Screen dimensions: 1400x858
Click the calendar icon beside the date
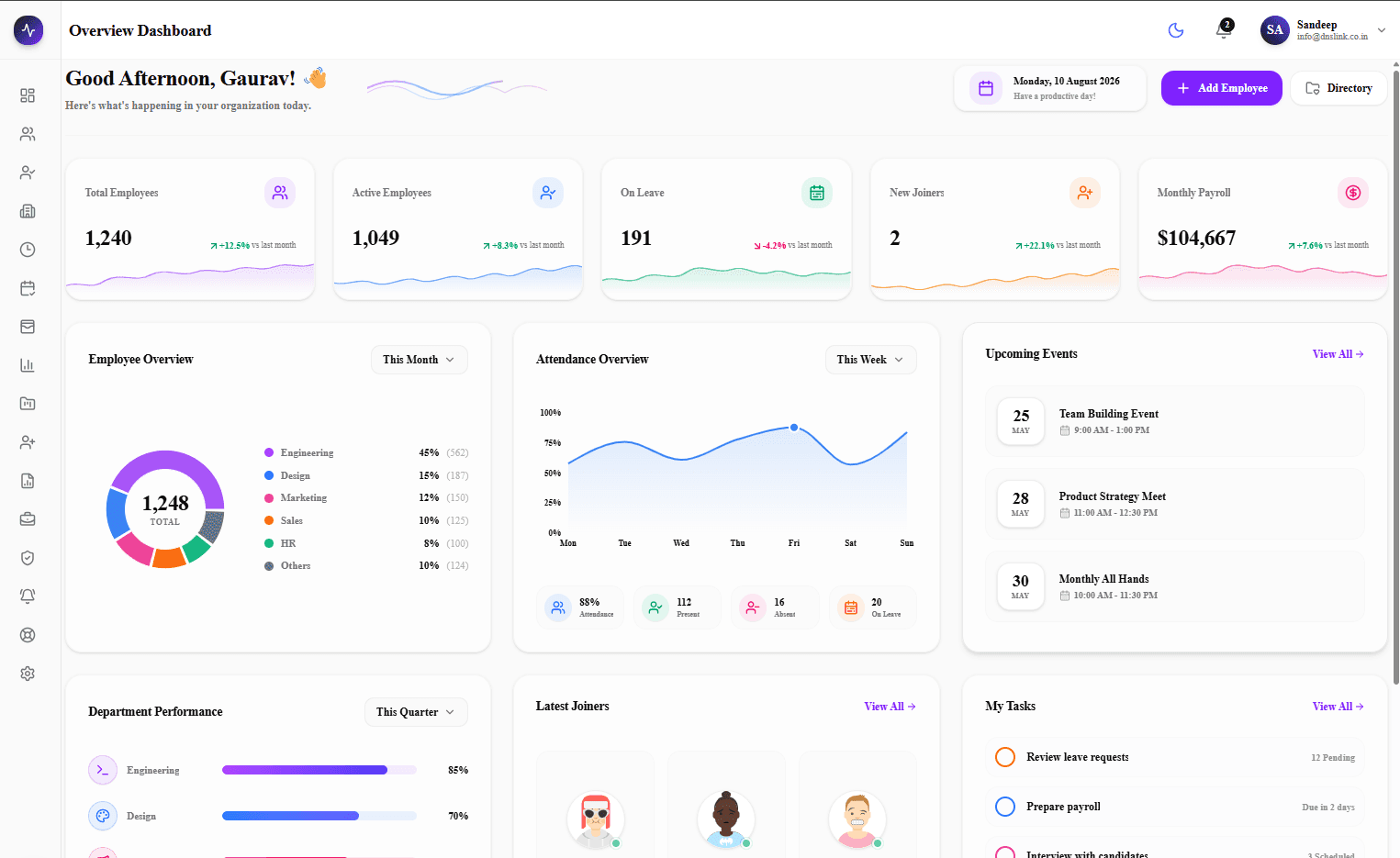pyautogui.click(x=986, y=88)
